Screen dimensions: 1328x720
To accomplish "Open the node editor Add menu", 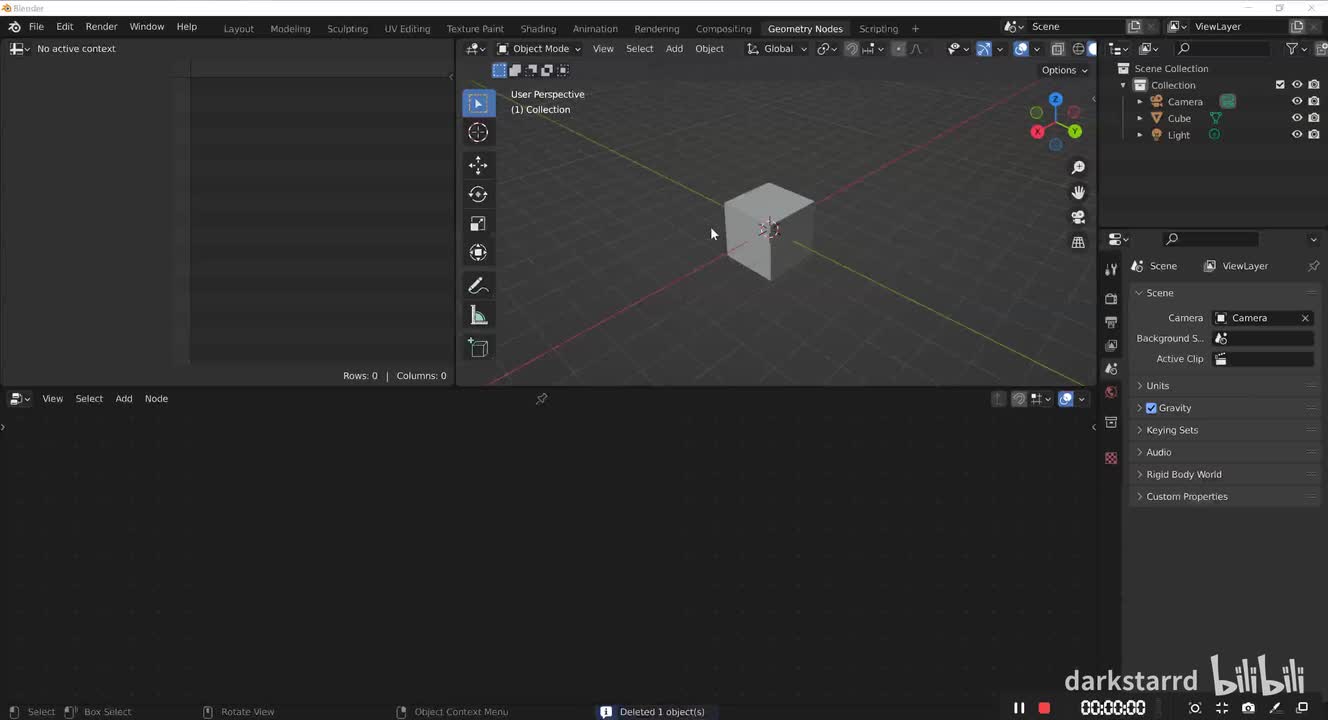I will tap(124, 399).
